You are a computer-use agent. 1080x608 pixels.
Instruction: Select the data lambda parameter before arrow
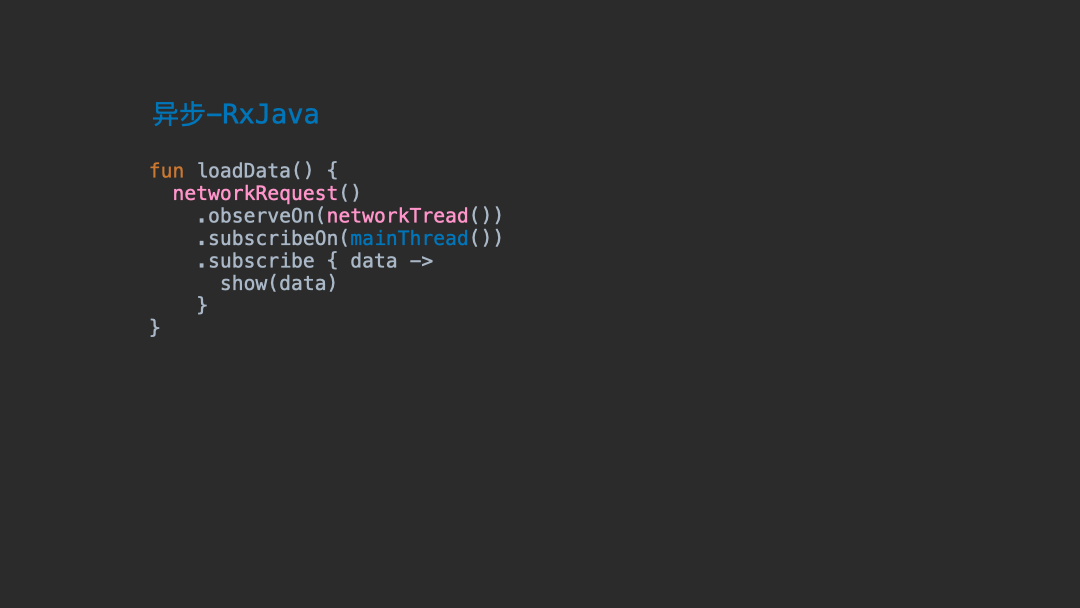click(x=373, y=261)
